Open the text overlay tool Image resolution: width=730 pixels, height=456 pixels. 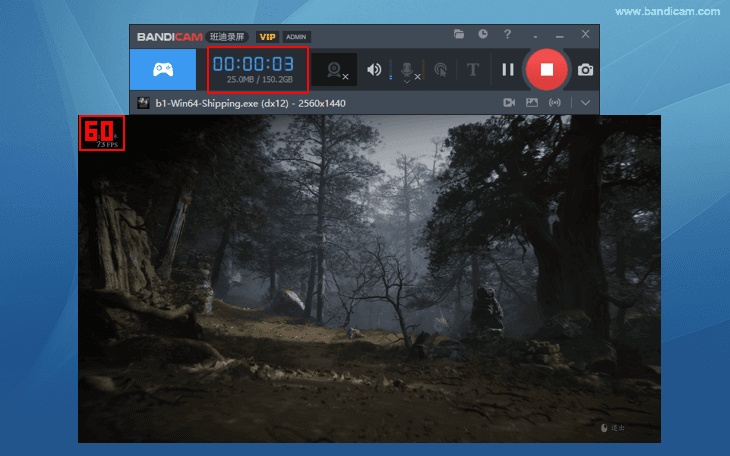(x=473, y=70)
